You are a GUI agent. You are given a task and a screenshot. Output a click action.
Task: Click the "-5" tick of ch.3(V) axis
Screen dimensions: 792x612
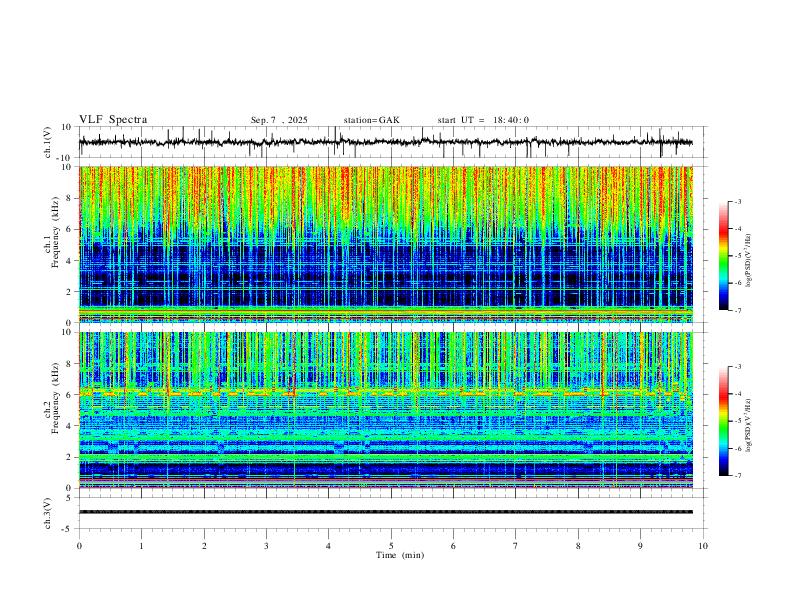[x=68, y=529]
